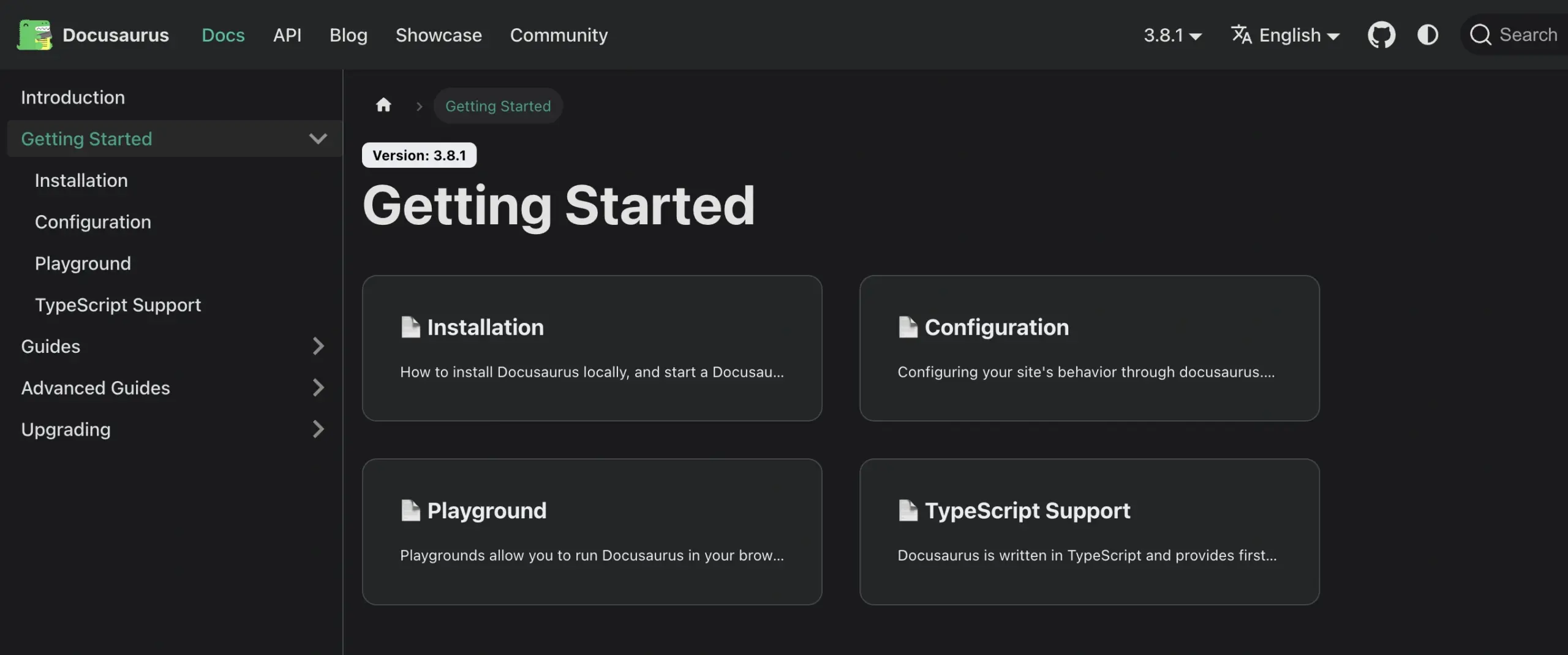
Task: Open Installation in the sidebar
Action: 81,181
